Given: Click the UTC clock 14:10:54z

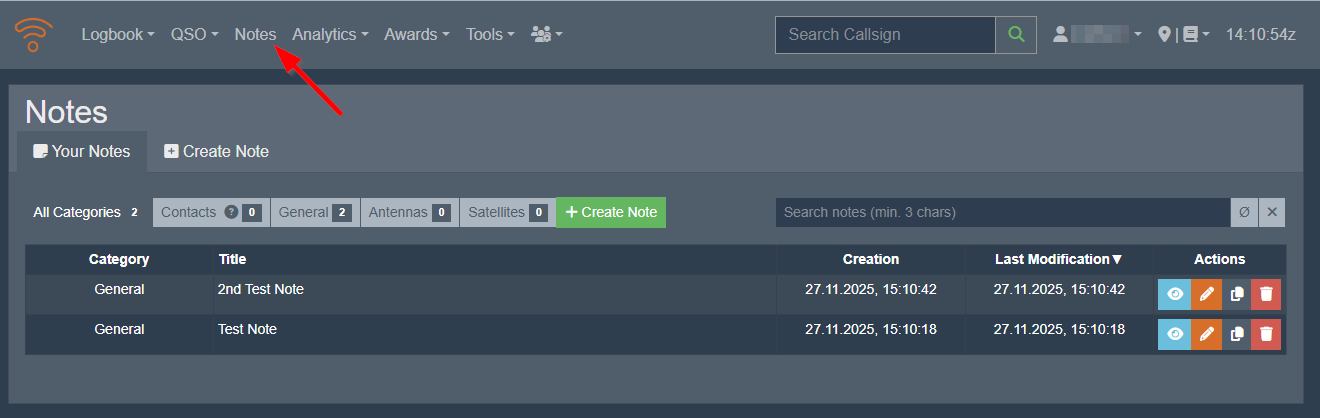Looking at the screenshot, I should coord(1261,34).
